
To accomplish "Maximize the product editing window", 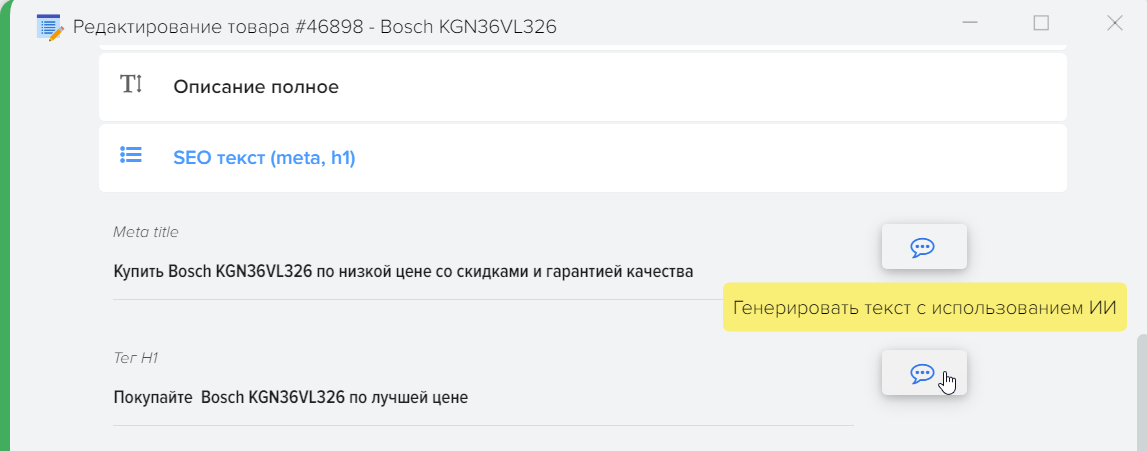I will 1041,23.
